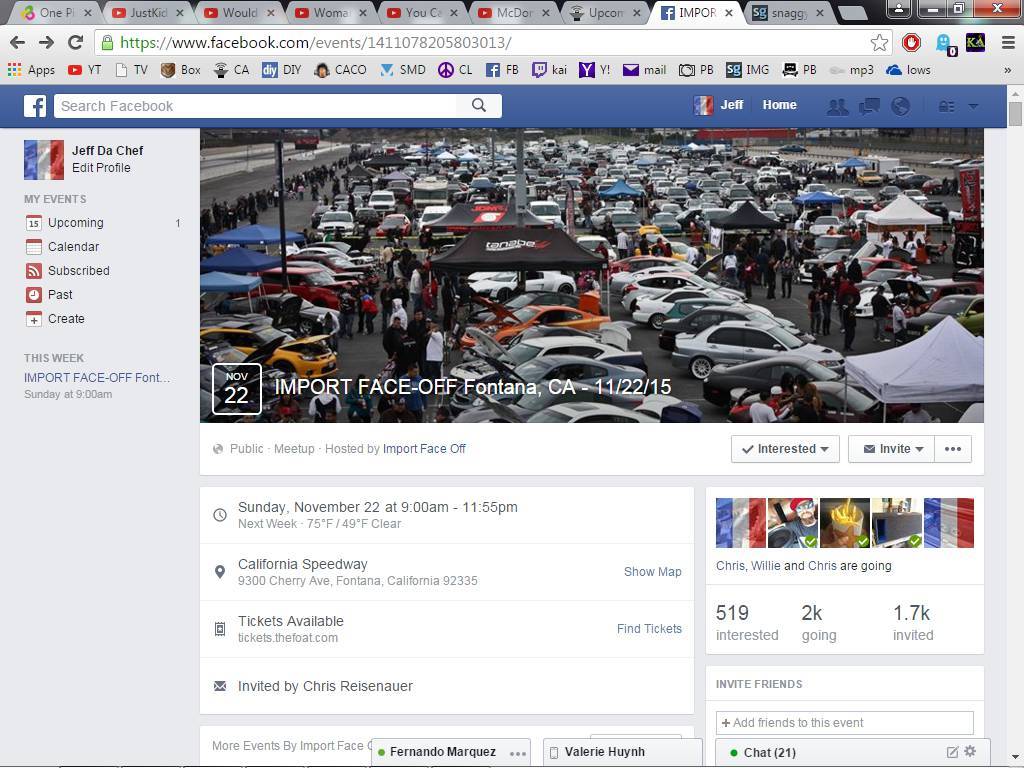The width and height of the screenshot is (1024, 768).
Task: Open chat settings gear icon
Action: click(x=970, y=751)
